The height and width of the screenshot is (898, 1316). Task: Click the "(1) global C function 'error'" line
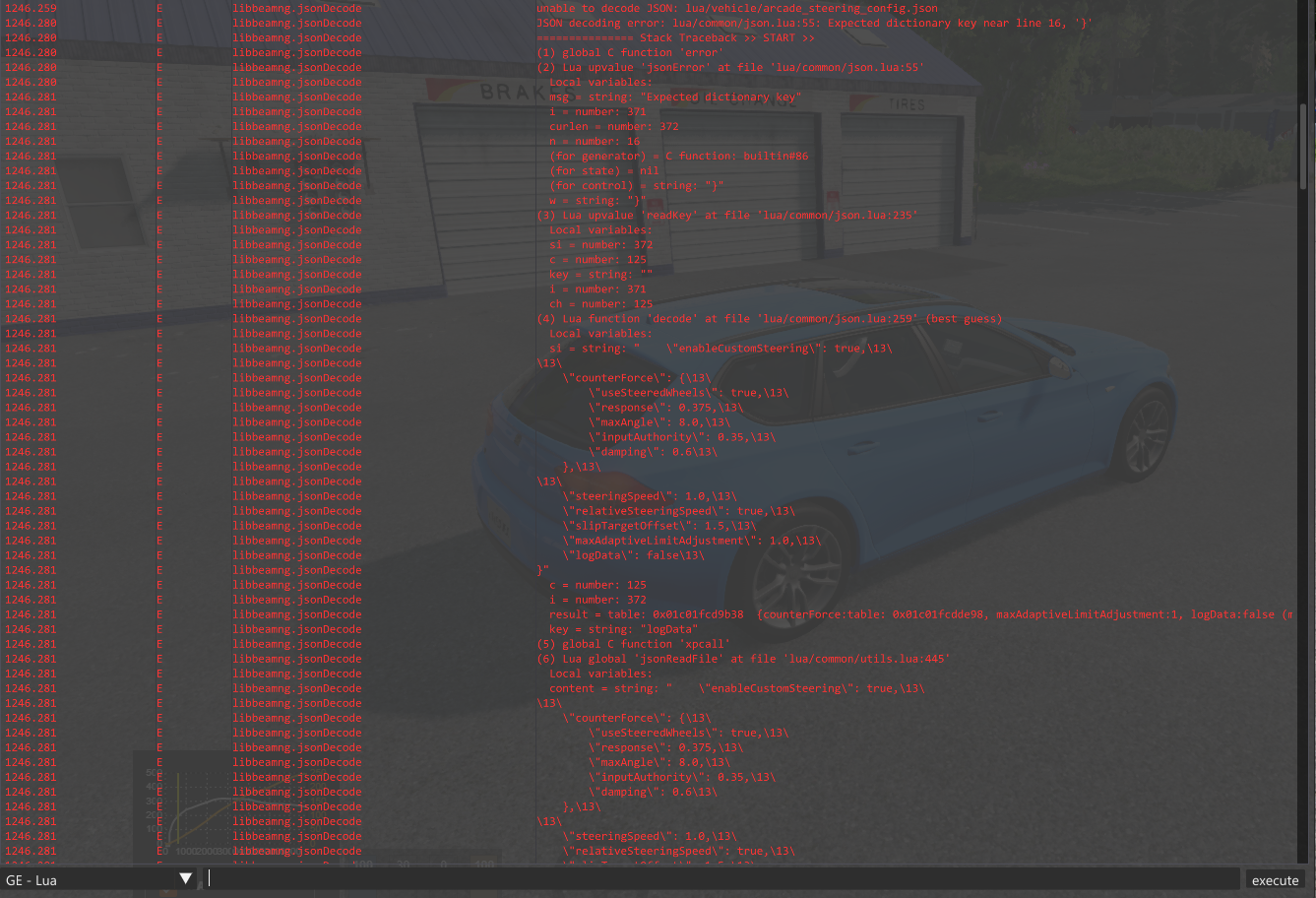click(x=630, y=52)
